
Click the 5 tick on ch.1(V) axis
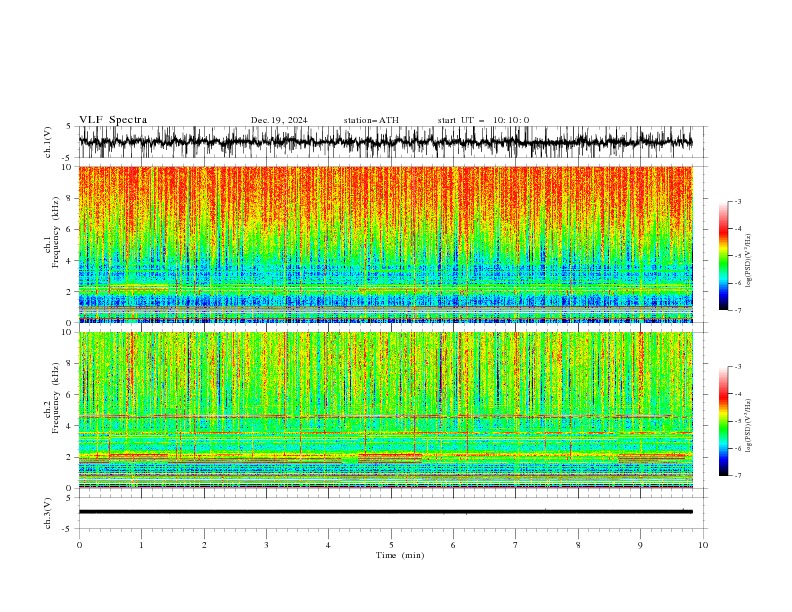tap(69, 126)
